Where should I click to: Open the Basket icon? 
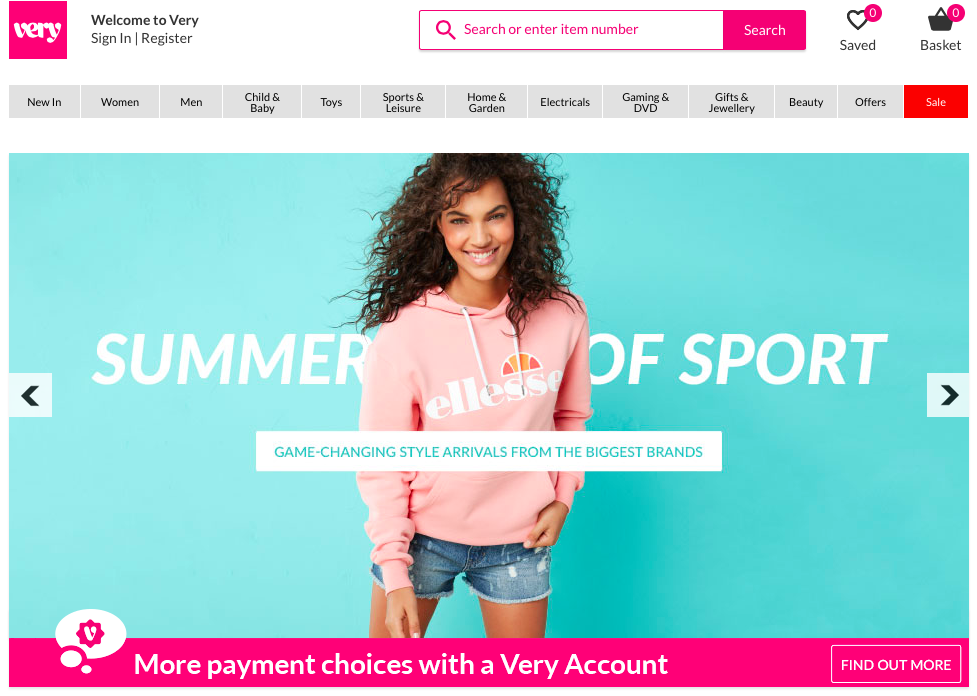[940, 20]
